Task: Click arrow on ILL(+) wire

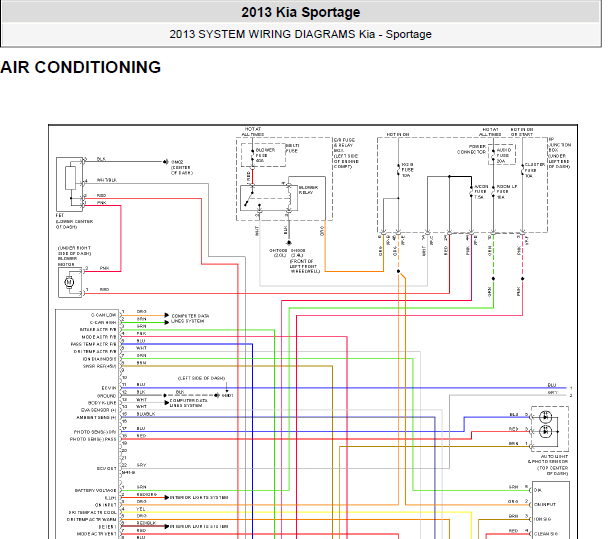Action: (x=167, y=497)
